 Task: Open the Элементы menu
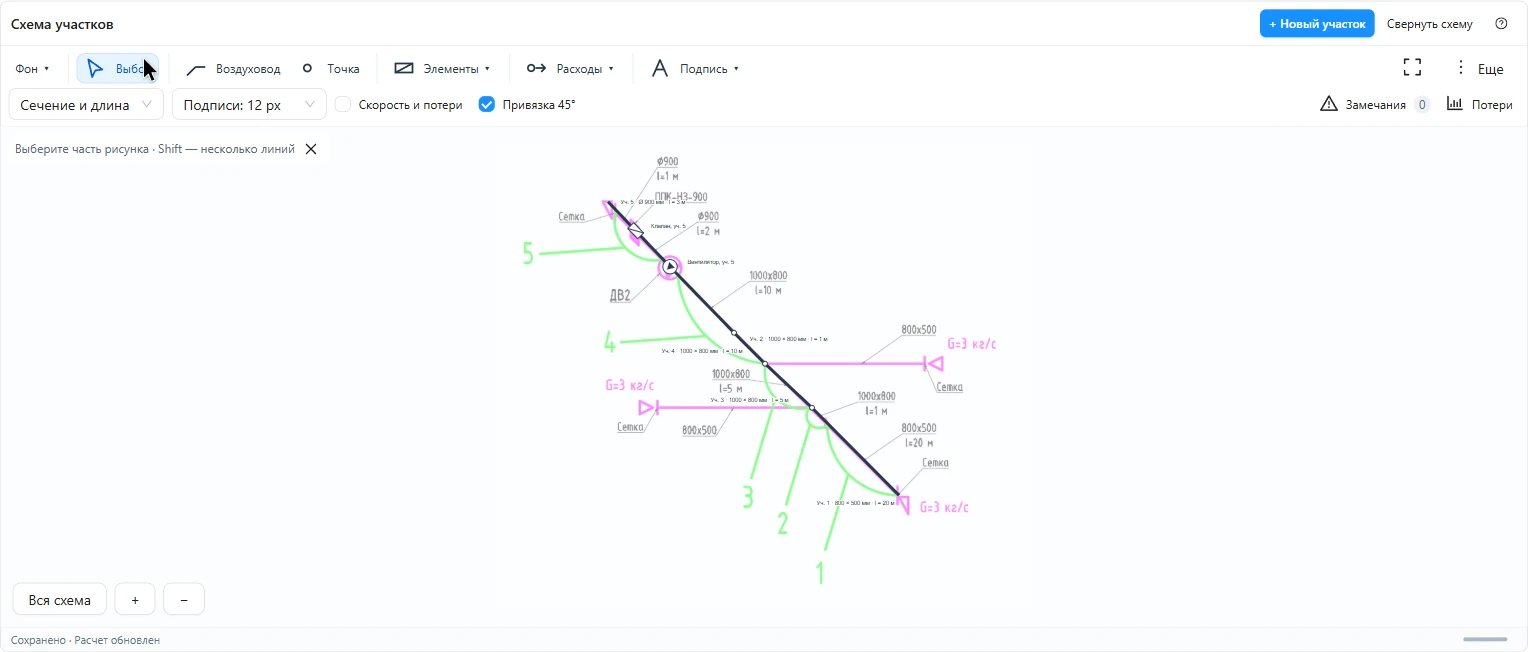pyautogui.click(x=442, y=69)
